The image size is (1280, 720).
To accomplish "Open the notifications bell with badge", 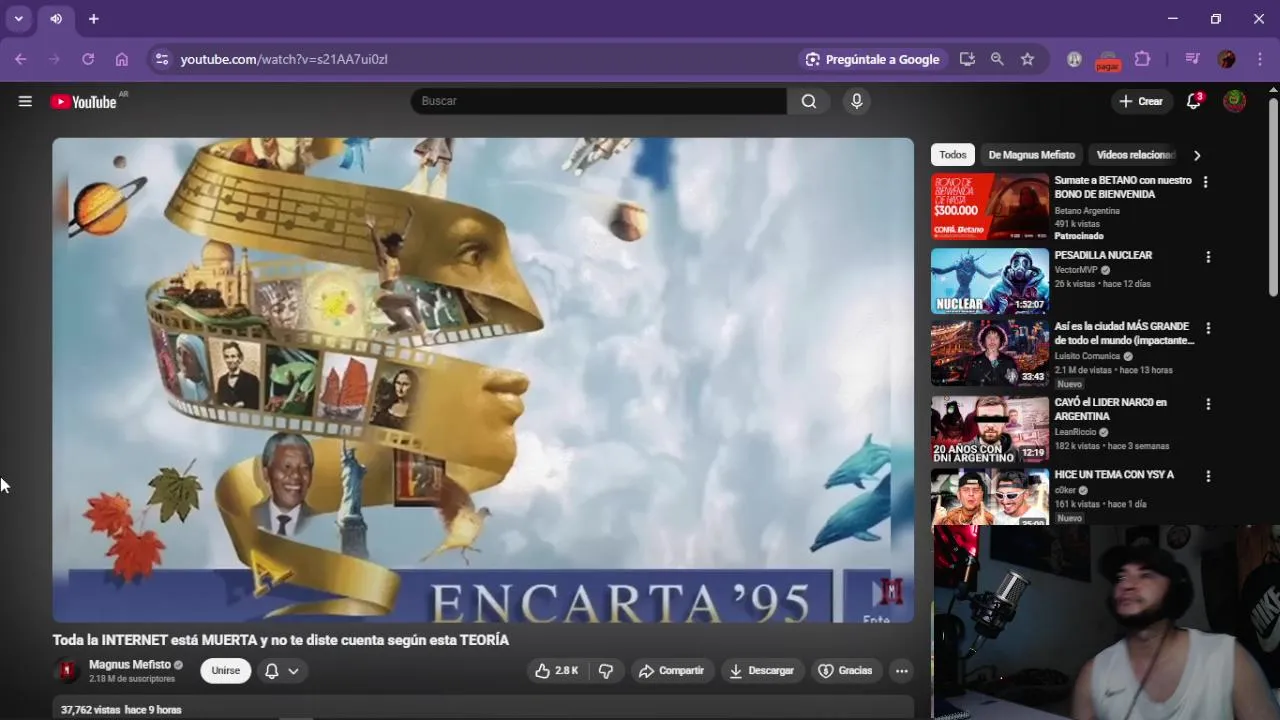I will (1193, 101).
